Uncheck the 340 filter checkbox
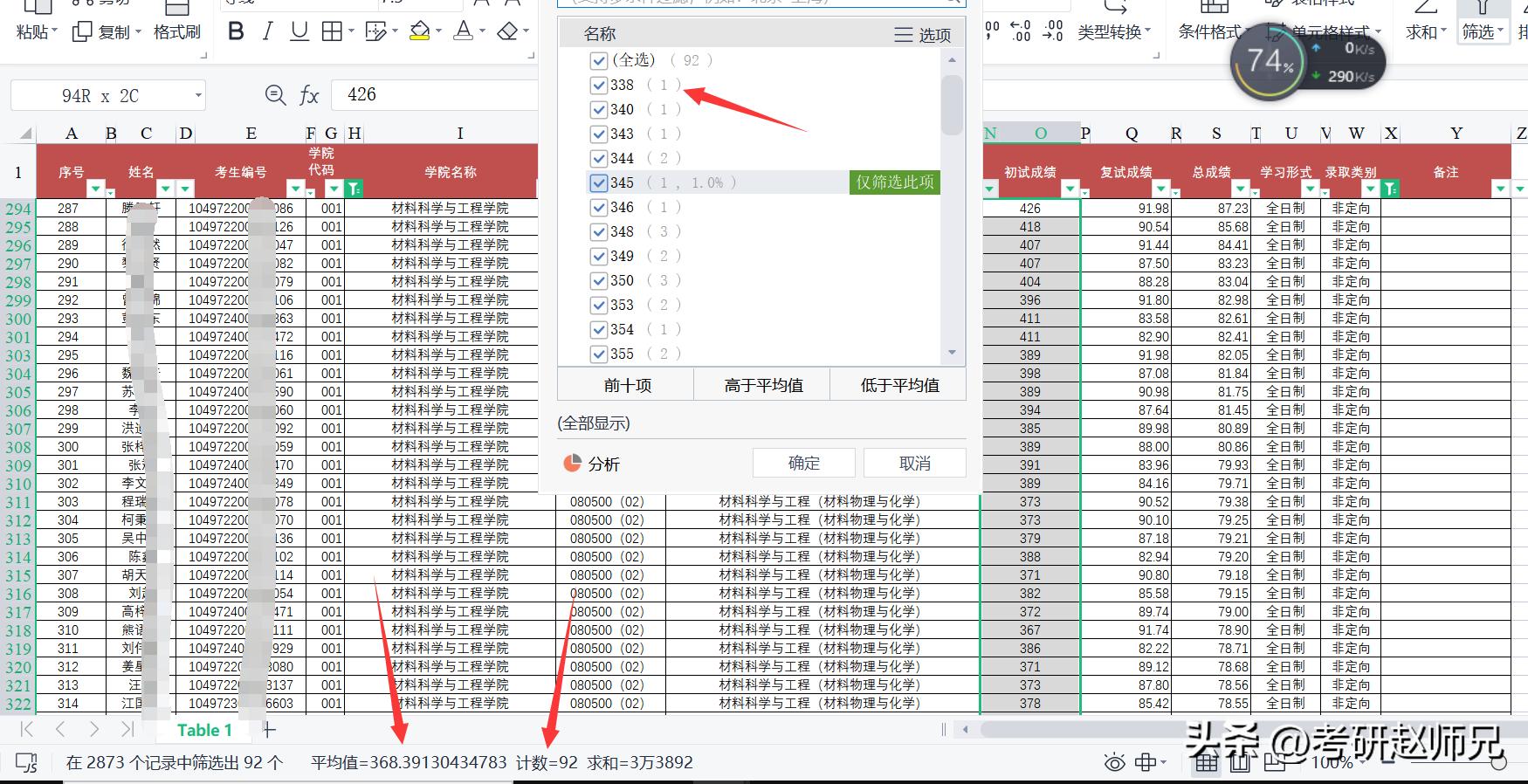 pos(598,109)
